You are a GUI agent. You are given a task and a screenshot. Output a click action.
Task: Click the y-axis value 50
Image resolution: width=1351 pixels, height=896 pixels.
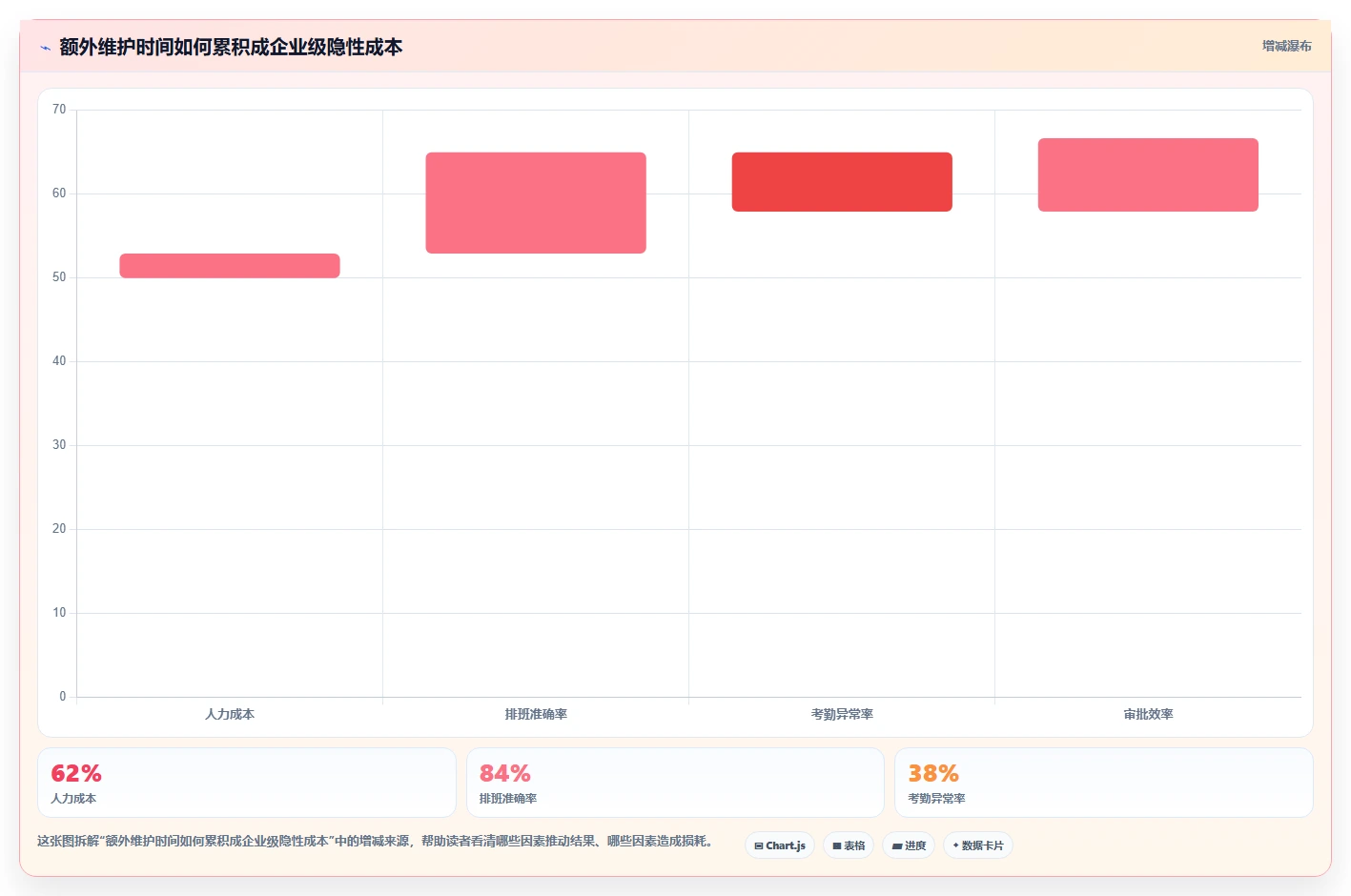pyautogui.click(x=59, y=277)
